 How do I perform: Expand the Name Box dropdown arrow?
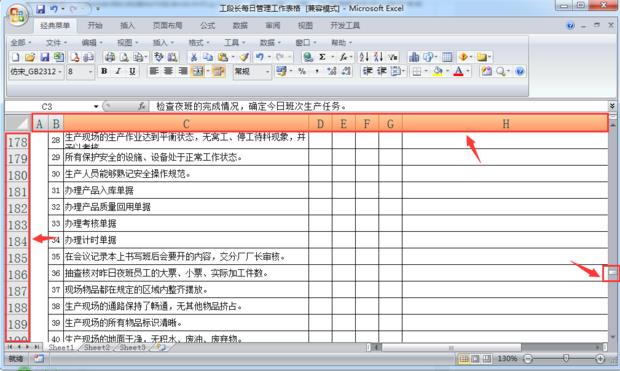tap(96, 106)
